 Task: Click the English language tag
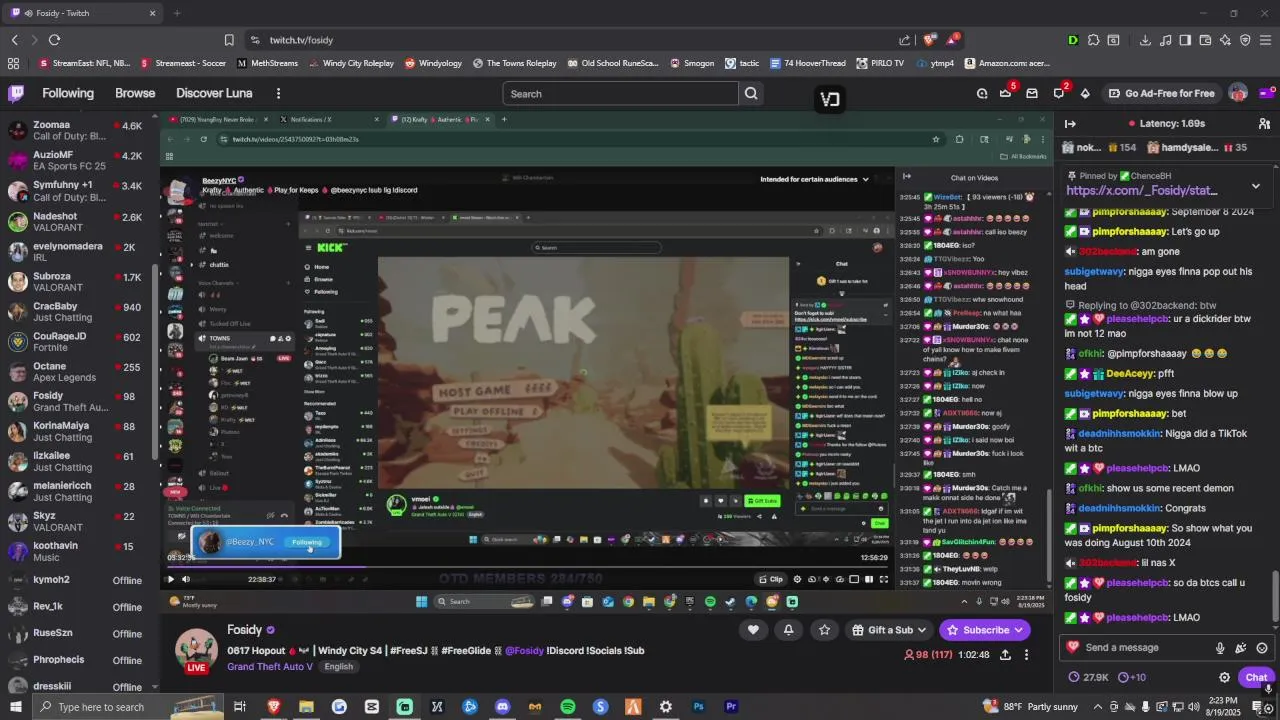tap(338, 667)
